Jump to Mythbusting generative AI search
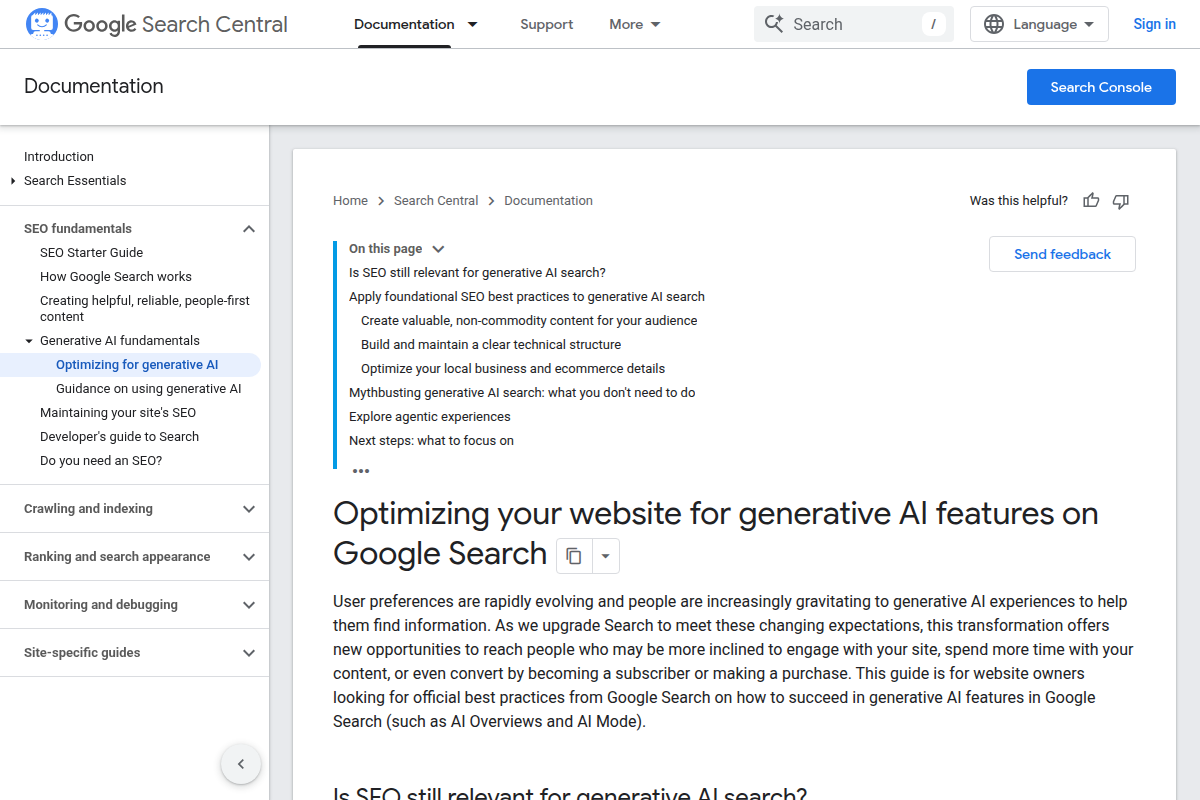Viewport: 1200px width, 800px height. [x=522, y=393]
